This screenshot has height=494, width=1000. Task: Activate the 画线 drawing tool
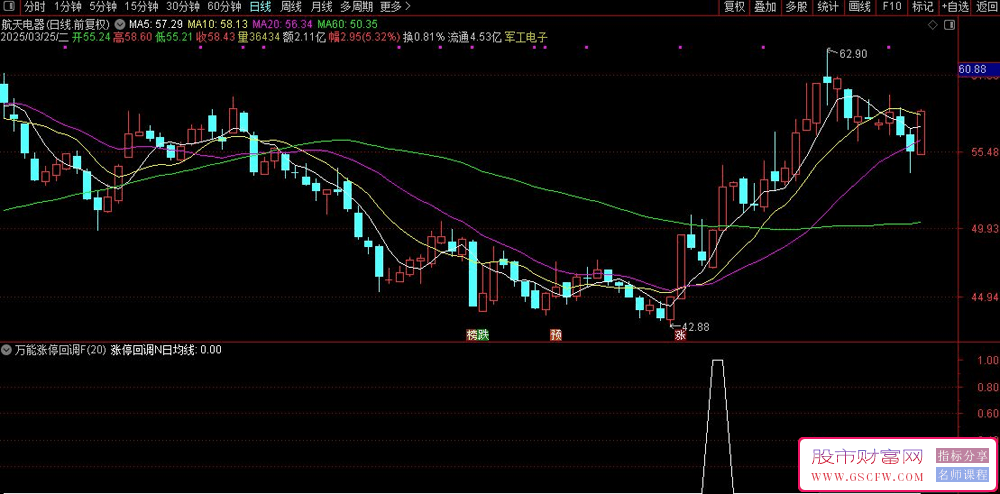click(x=860, y=7)
